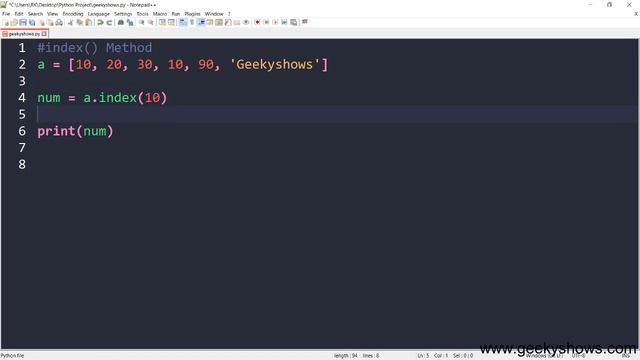Click the New file toolbar icon

pos(6,22)
